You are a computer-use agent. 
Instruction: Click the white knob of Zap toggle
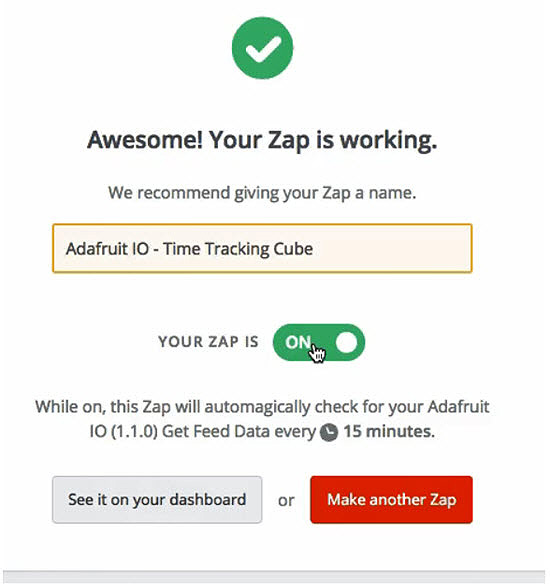tap(346, 342)
